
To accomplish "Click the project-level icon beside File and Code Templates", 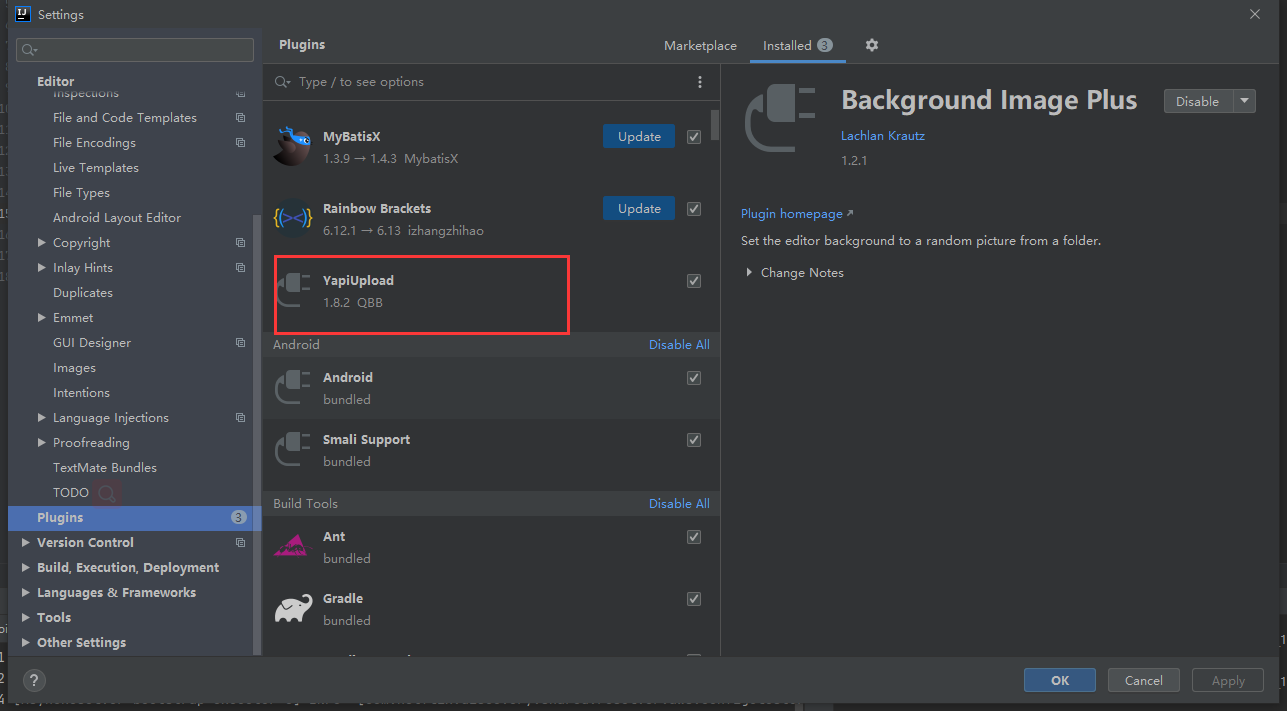I will click(x=240, y=118).
